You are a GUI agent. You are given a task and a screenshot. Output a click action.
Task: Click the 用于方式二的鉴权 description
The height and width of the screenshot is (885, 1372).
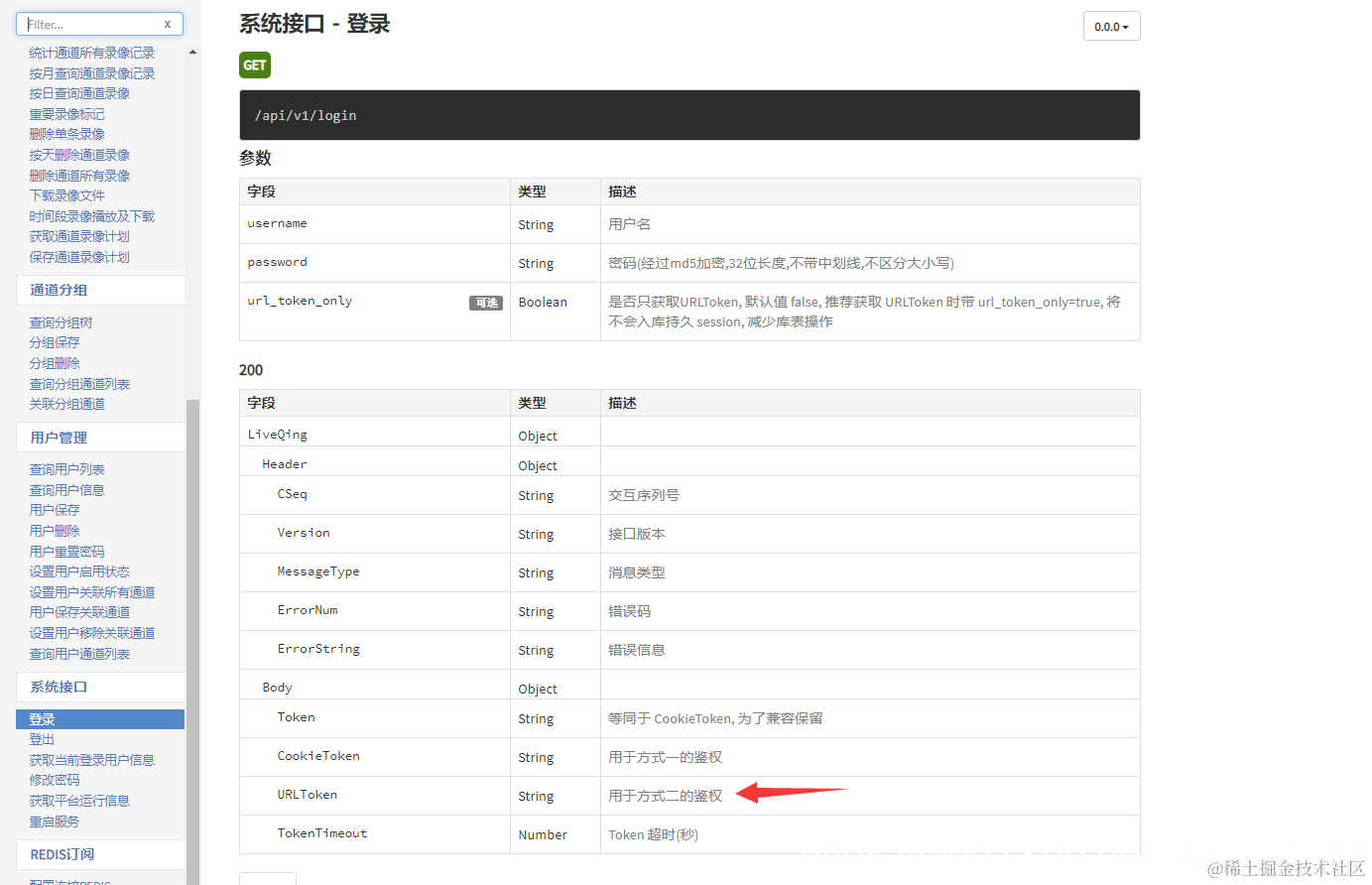pyautogui.click(x=666, y=796)
